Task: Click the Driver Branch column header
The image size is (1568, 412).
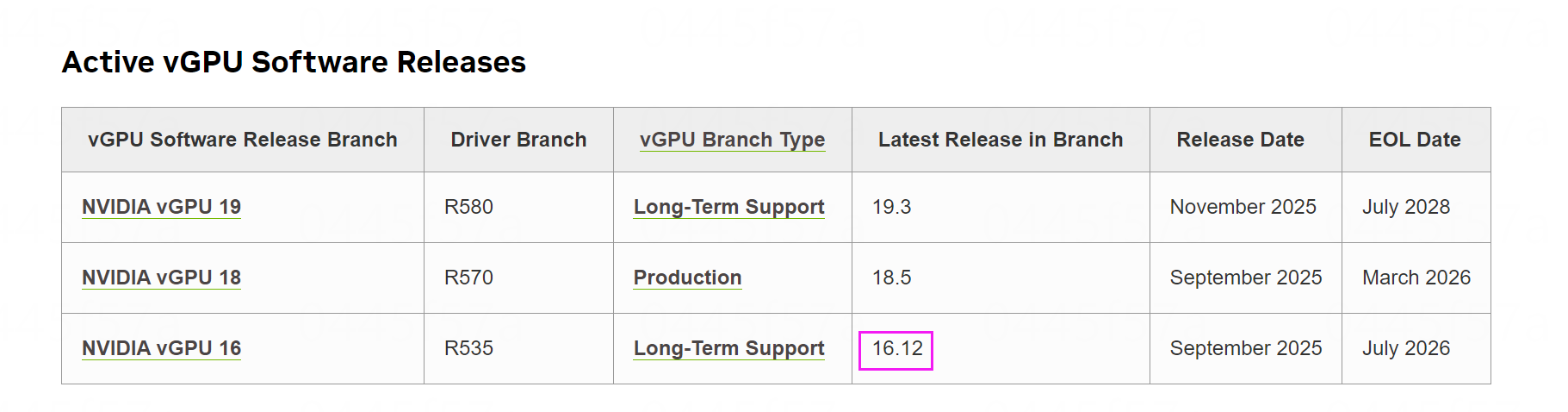Action: click(x=518, y=140)
